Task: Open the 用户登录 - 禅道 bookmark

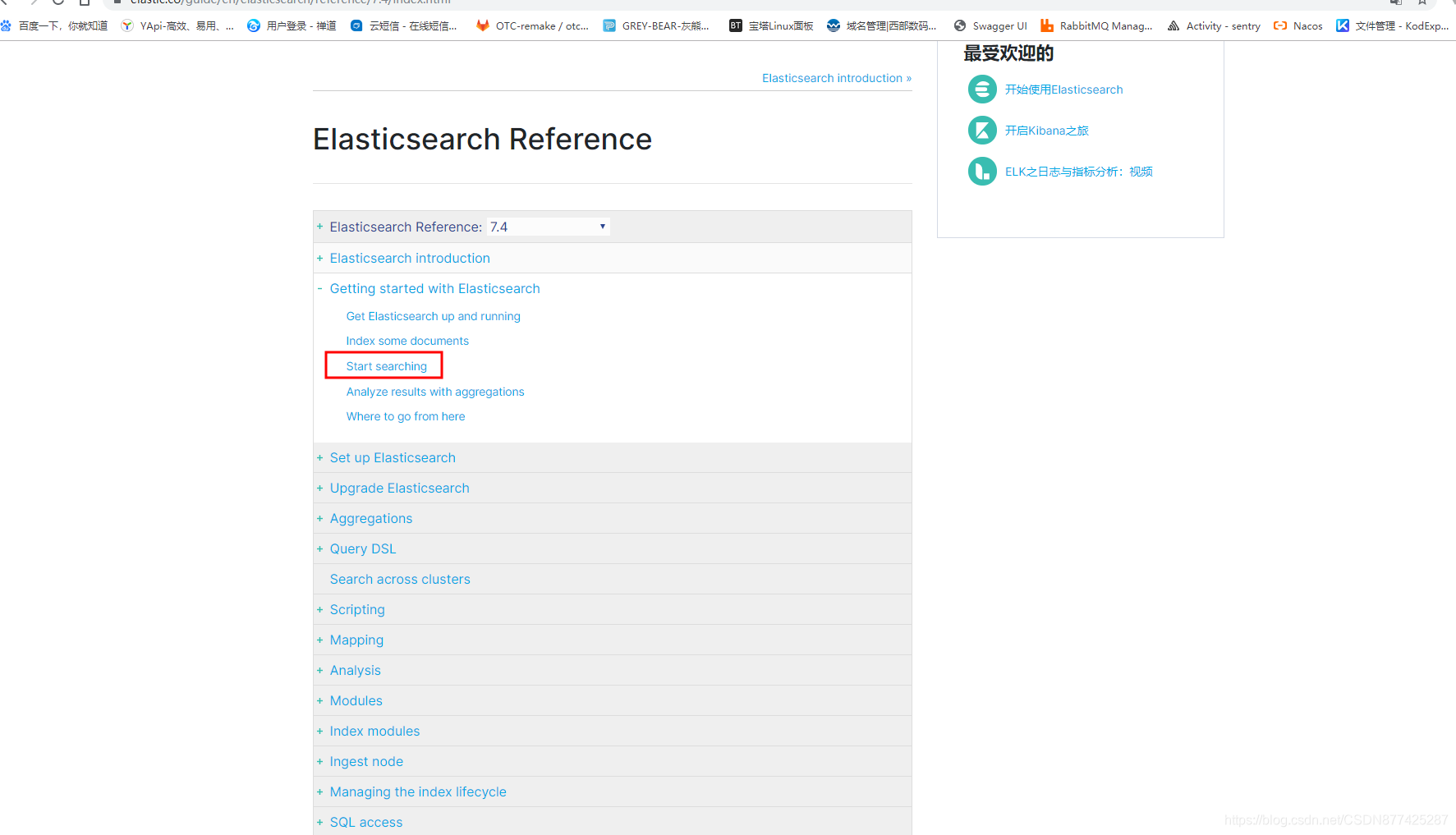Action: [x=292, y=25]
